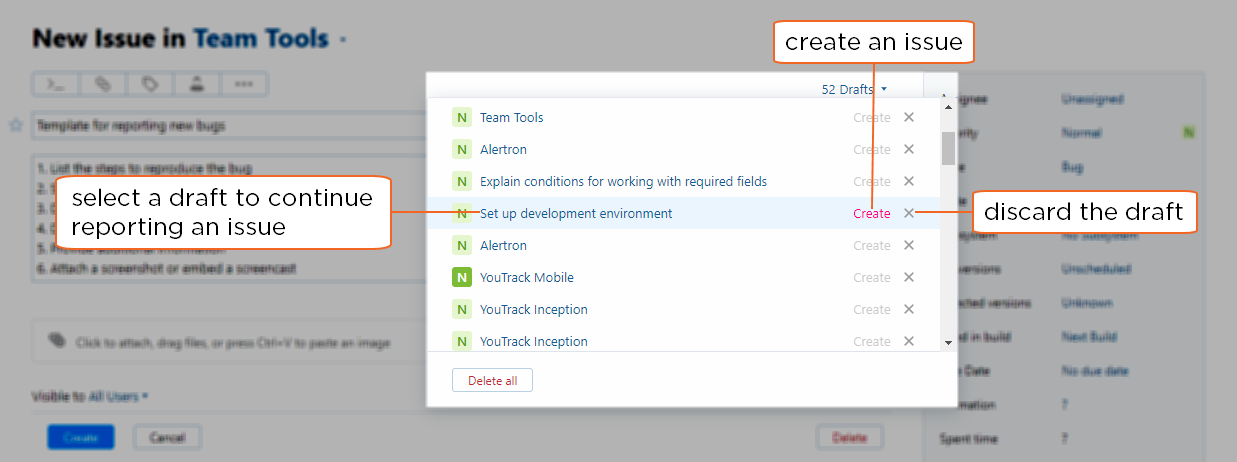This screenshot has height=462, width=1237.
Task: Open the command dialog toolbar icon
Action: [56, 84]
